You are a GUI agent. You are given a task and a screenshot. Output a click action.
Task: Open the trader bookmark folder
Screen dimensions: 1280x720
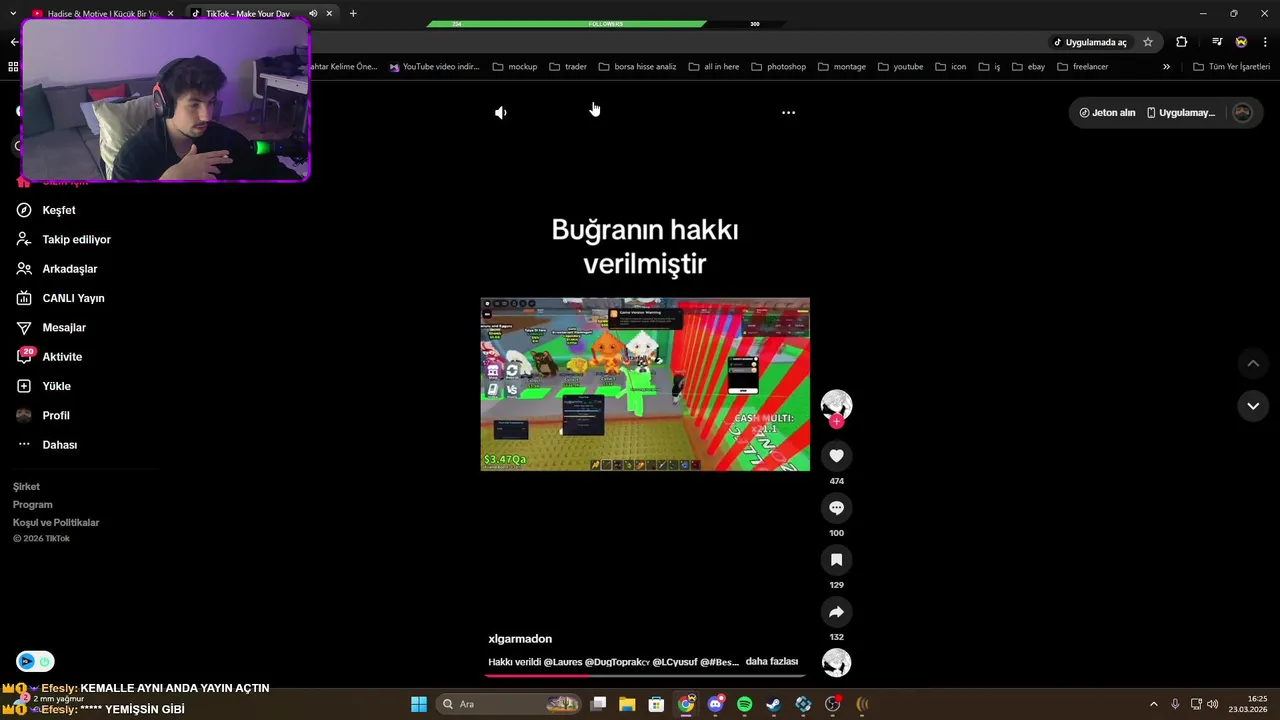(568, 67)
